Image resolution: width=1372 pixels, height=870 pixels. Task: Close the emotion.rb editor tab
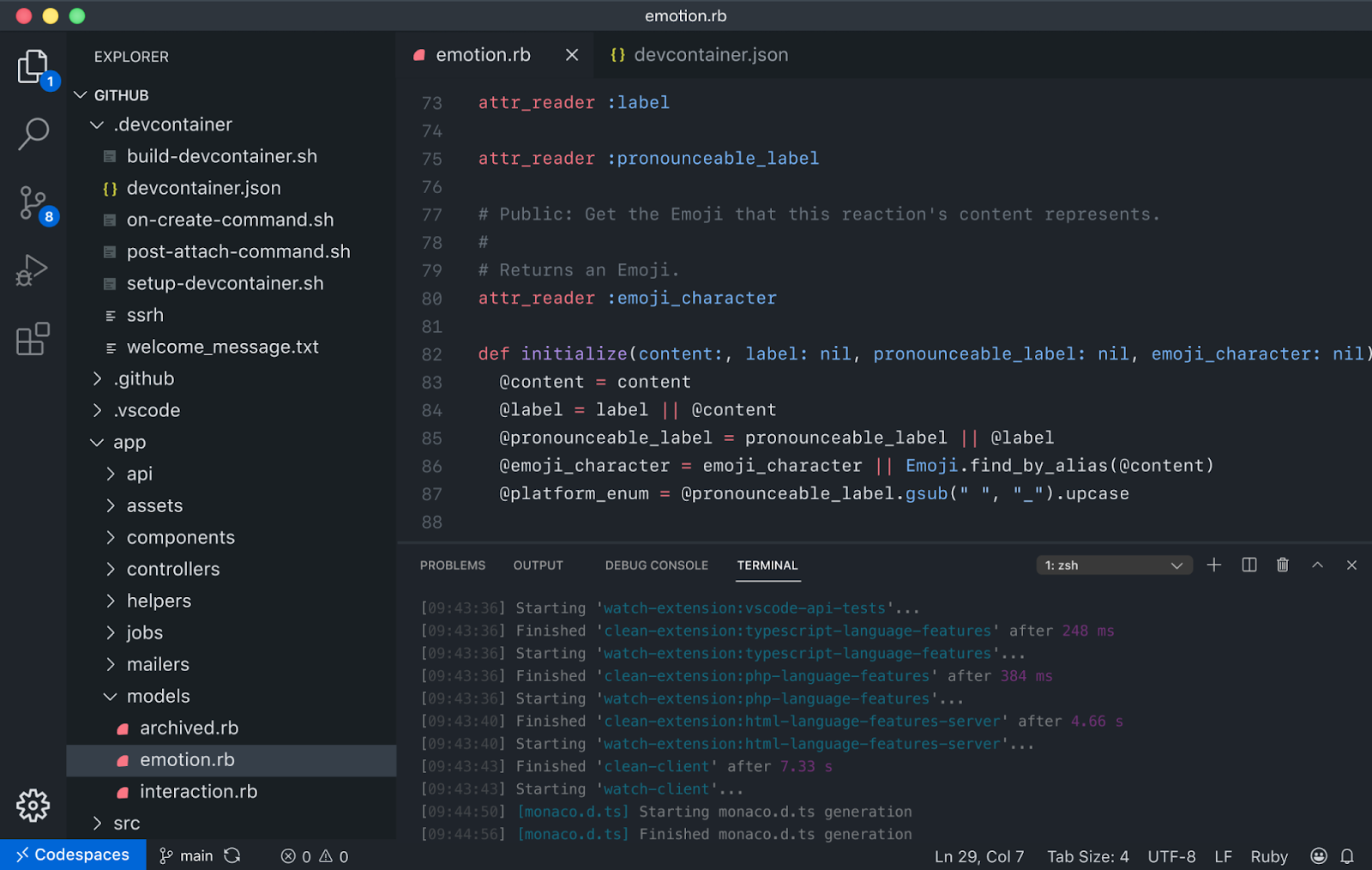coord(572,55)
